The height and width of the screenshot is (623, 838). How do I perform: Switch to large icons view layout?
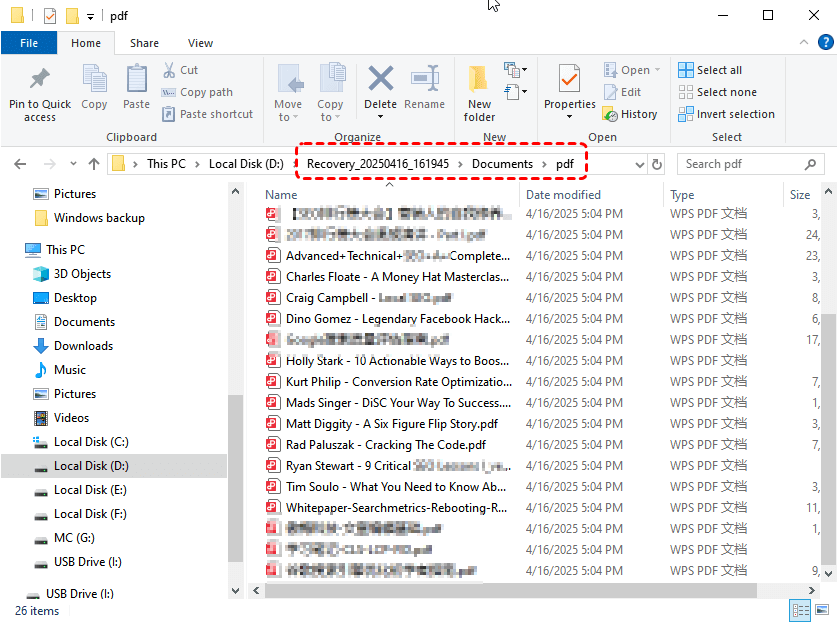(821, 610)
